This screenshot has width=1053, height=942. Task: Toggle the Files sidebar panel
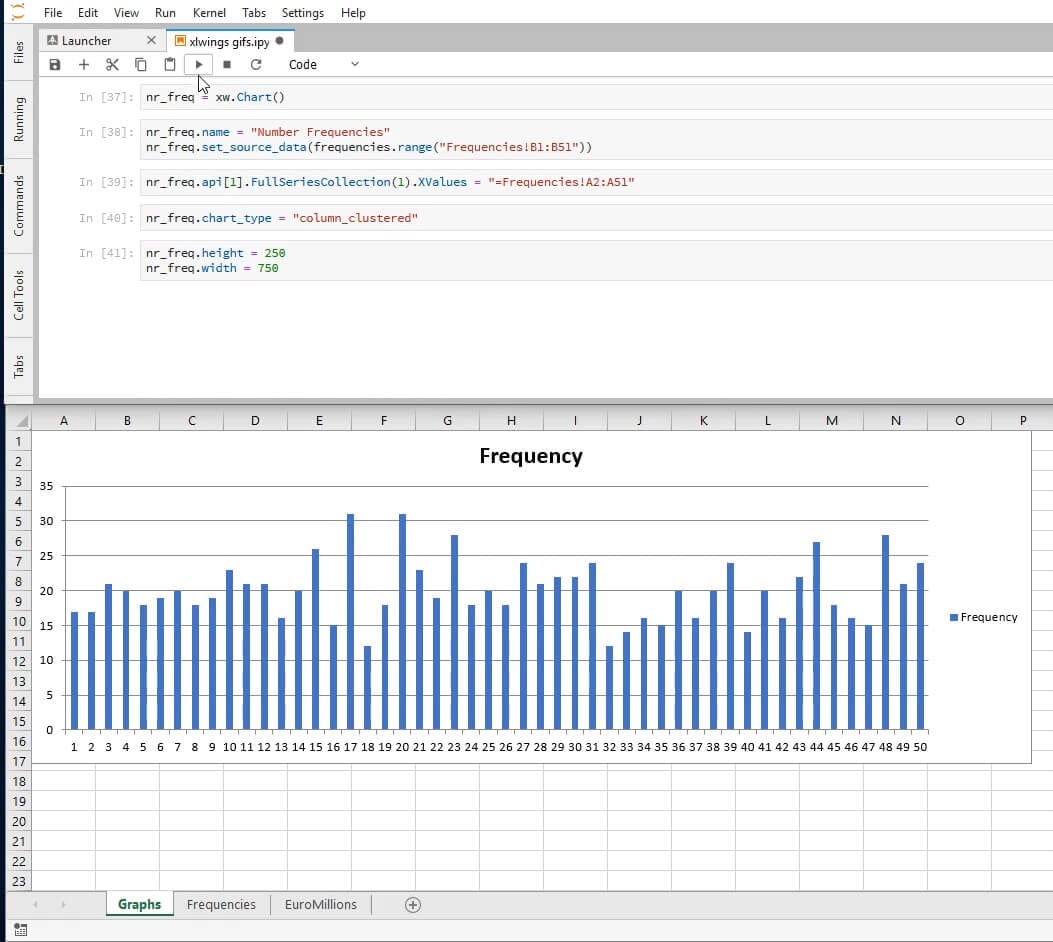pyautogui.click(x=16, y=50)
